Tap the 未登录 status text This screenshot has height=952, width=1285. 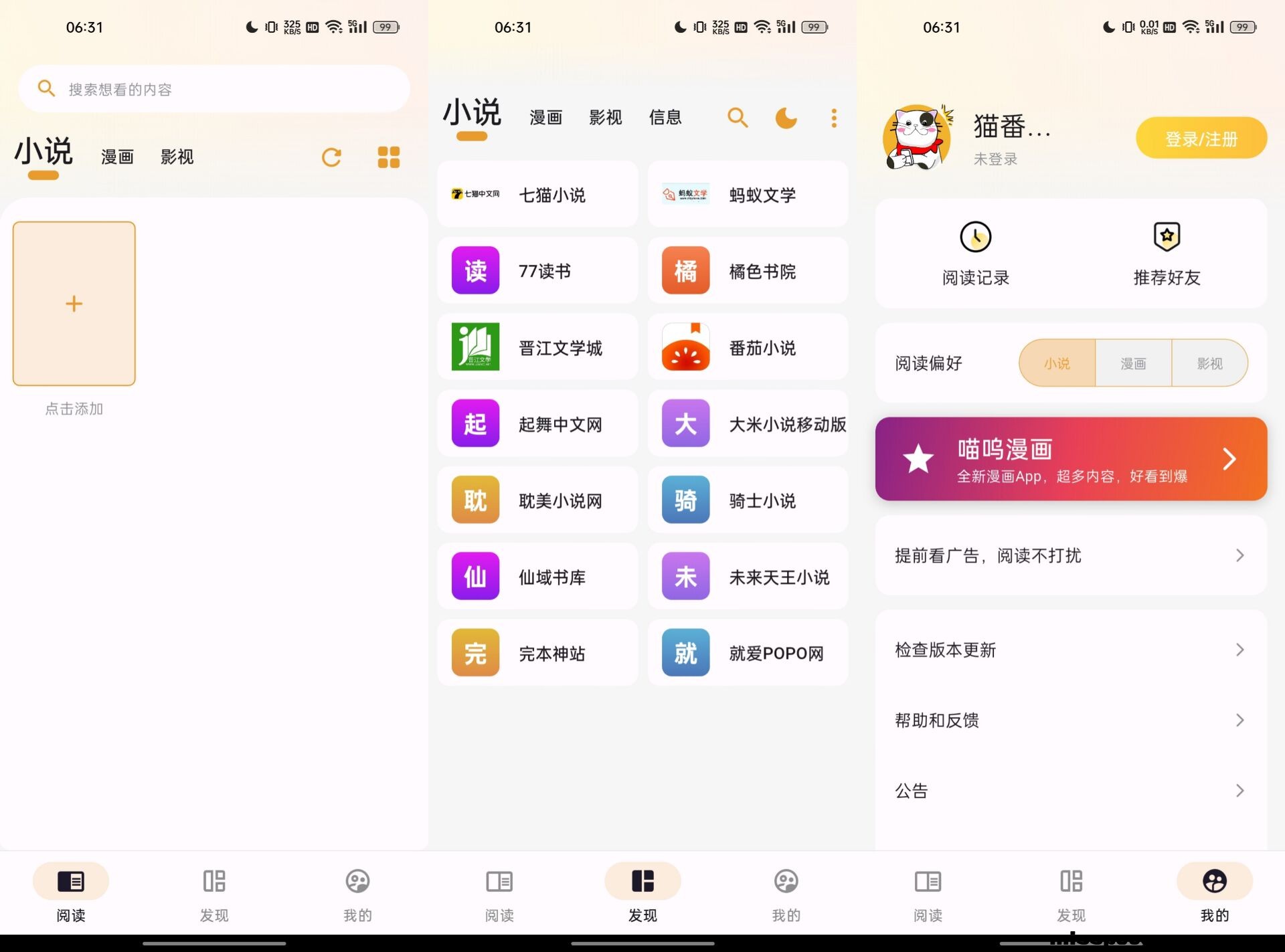[x=995, y=159]
